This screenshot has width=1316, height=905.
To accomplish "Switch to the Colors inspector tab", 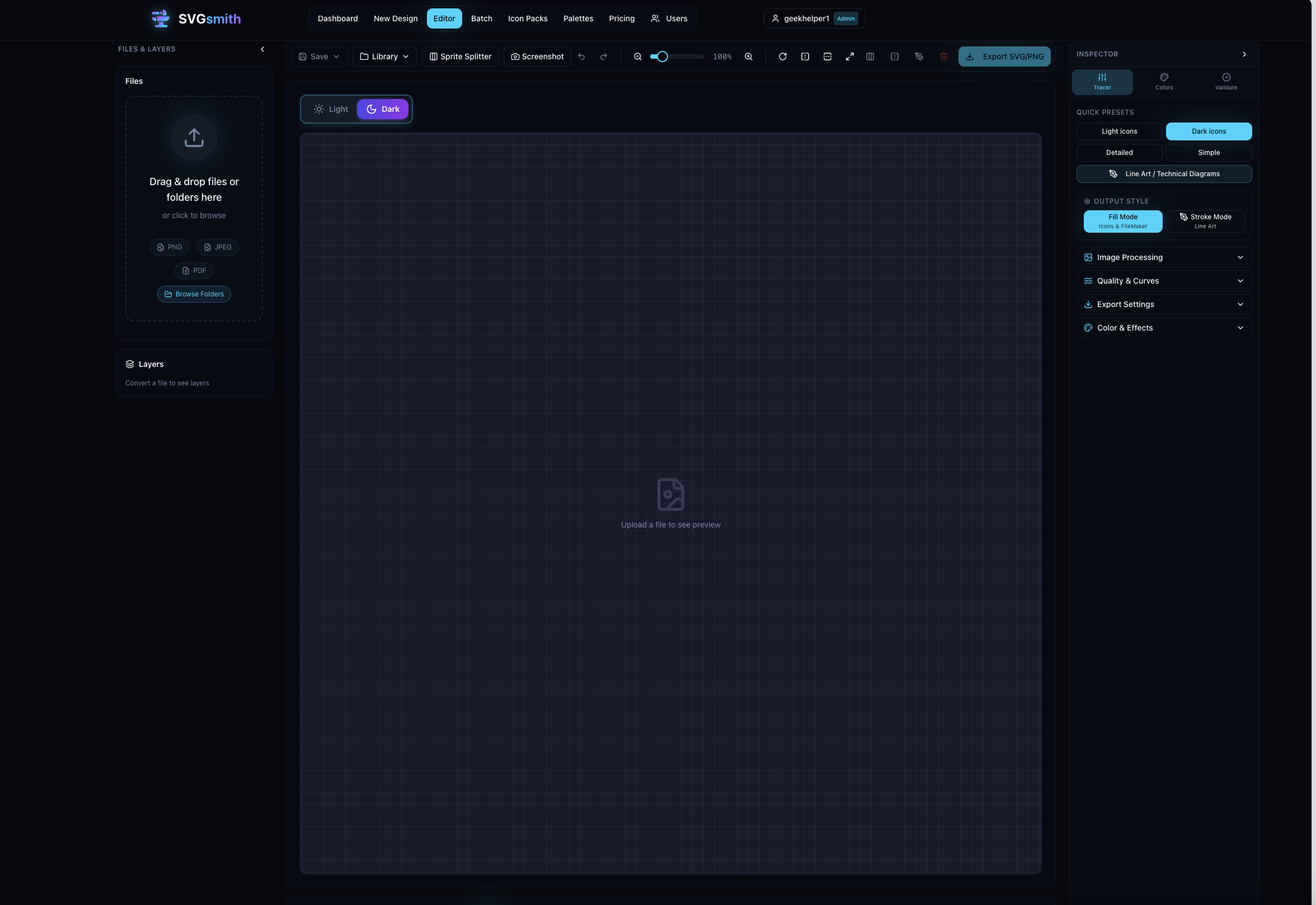I will [1164, 82].
